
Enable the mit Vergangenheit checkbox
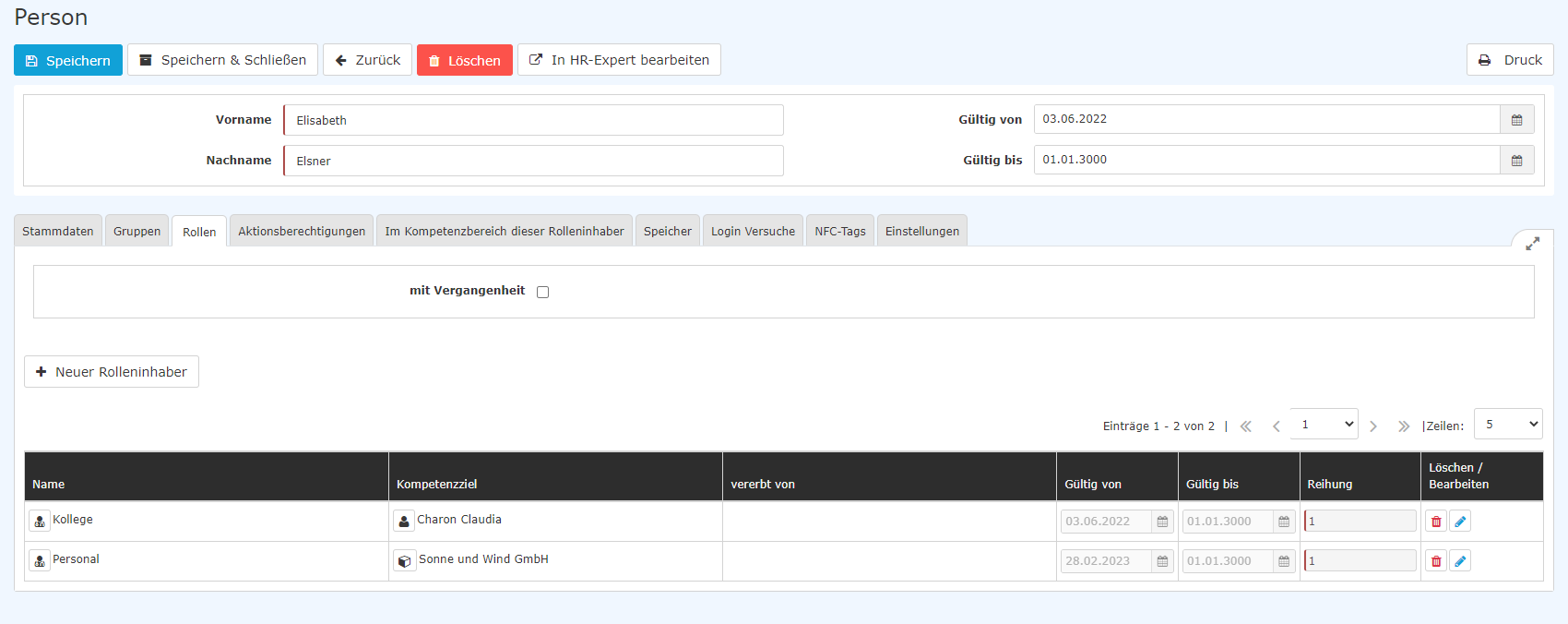542,292
